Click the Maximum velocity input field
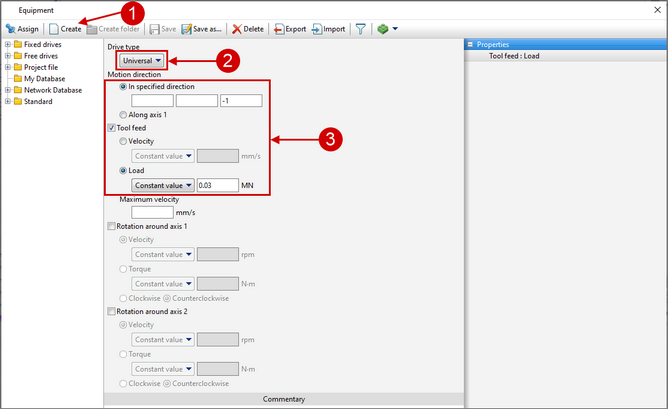The height and width of the screenshot is (409, 668). point(152,212)
